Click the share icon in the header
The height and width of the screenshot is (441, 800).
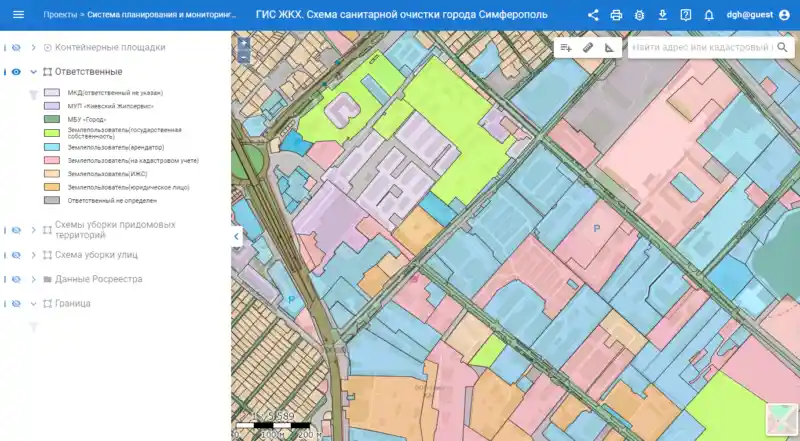click(593, 15)
